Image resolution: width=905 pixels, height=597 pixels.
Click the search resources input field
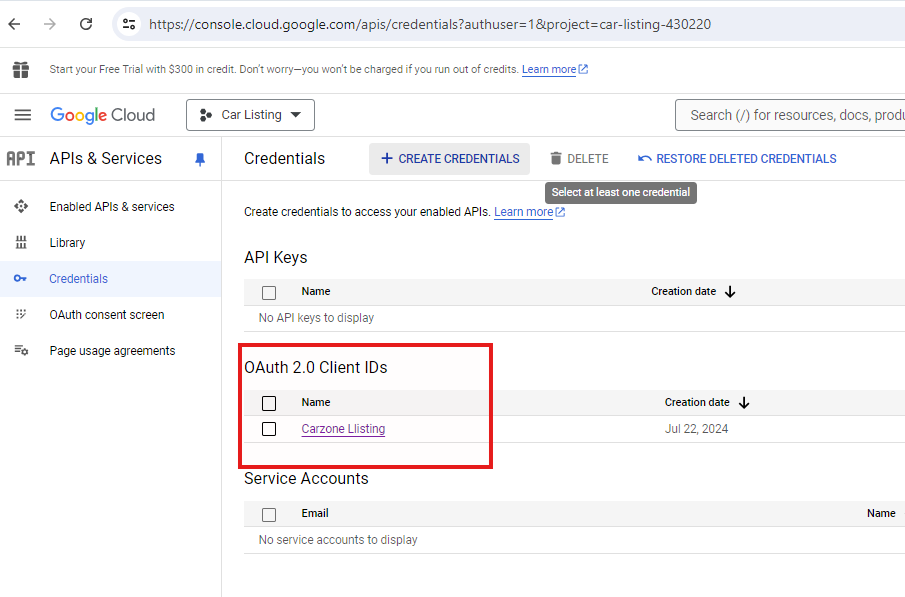pos(790,115)
